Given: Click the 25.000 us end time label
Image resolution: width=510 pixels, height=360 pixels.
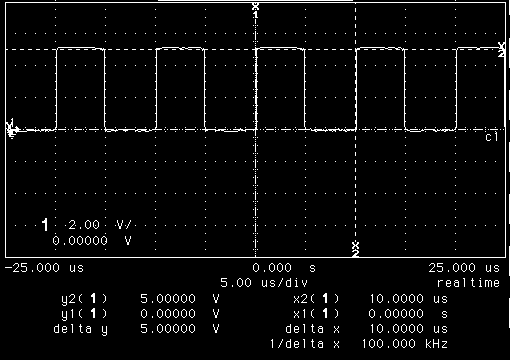Looking at the screenshot, I should [x=464, y=268].
